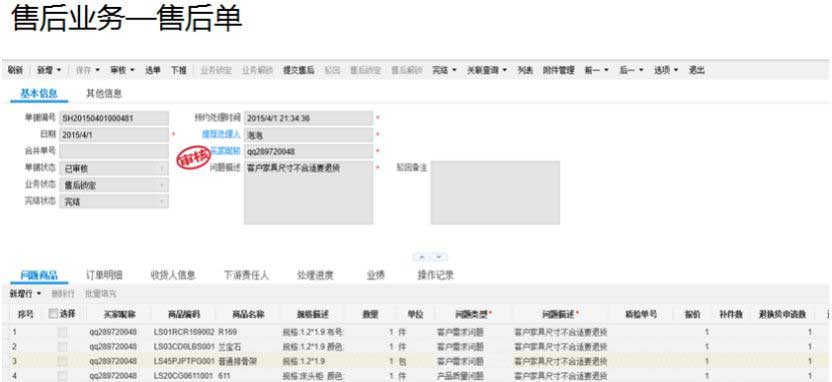832x382 pixels.
Task: Toggle the 选择 select-all header checkbox
Action: pyautogui.click(x=53, y=314)
